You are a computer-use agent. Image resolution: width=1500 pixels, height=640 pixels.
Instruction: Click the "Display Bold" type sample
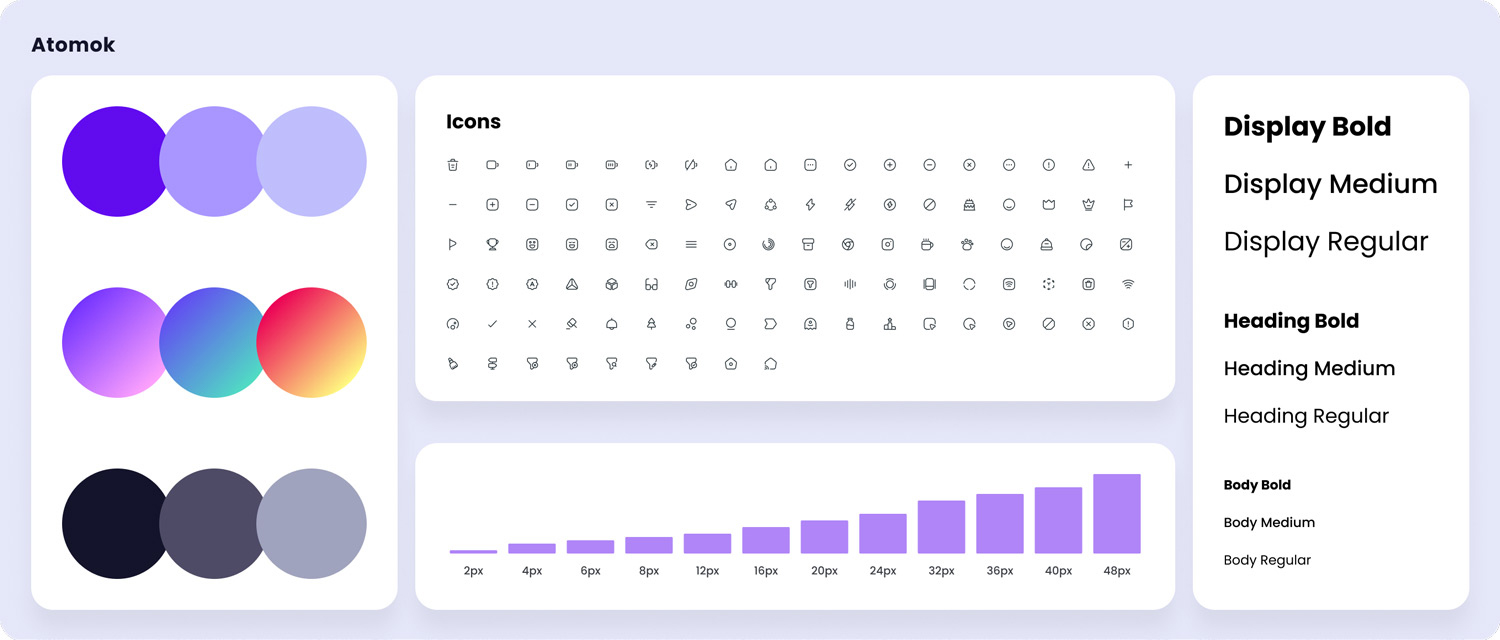1307,127
